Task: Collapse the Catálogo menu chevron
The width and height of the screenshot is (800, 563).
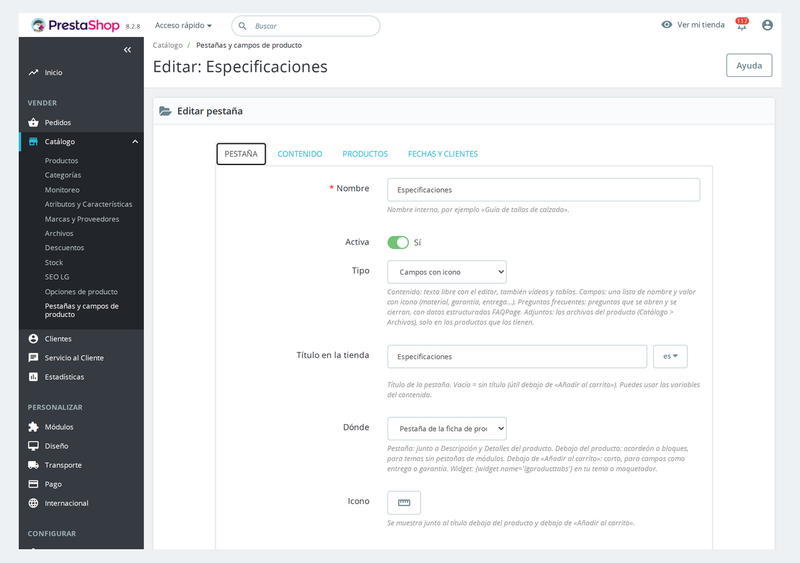Action: (x=135, y=141)
